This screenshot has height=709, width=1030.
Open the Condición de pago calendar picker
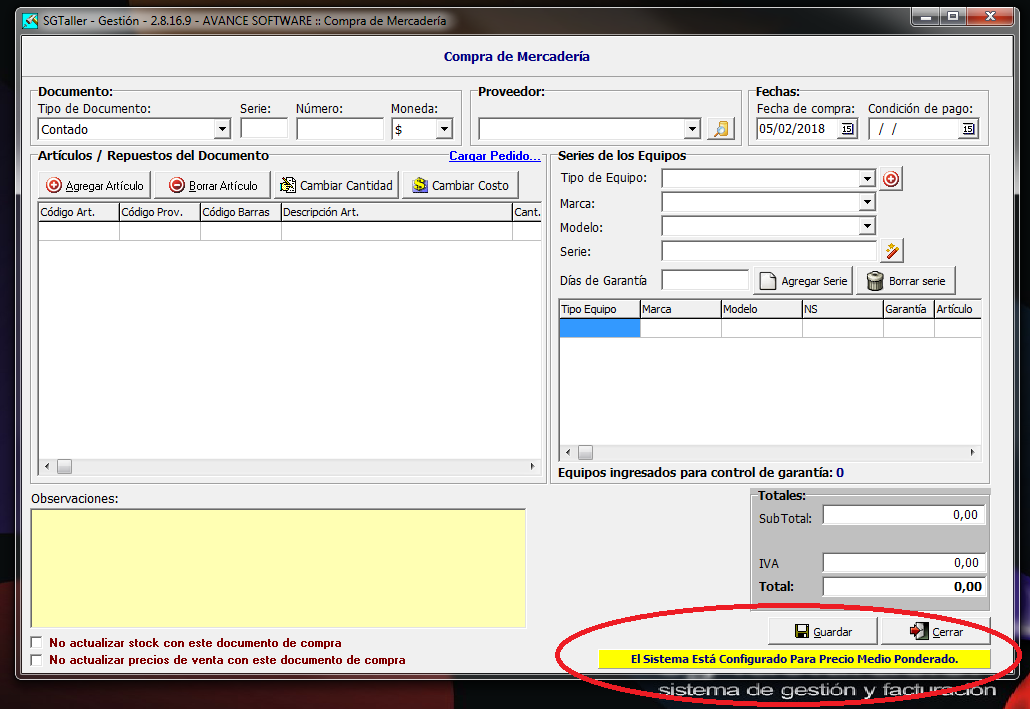[x=967, y=129]
